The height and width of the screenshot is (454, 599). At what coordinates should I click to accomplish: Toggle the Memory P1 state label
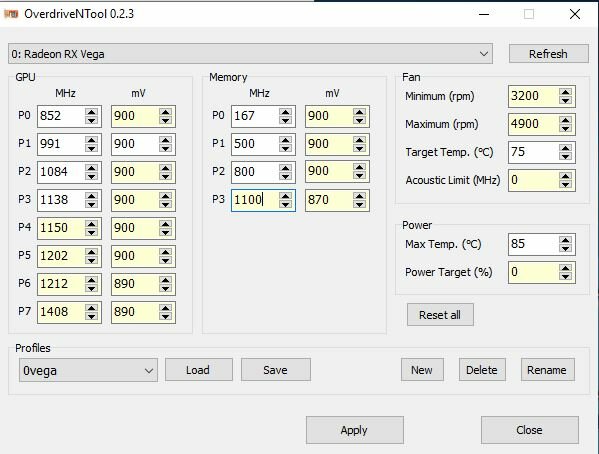[218, 143]
